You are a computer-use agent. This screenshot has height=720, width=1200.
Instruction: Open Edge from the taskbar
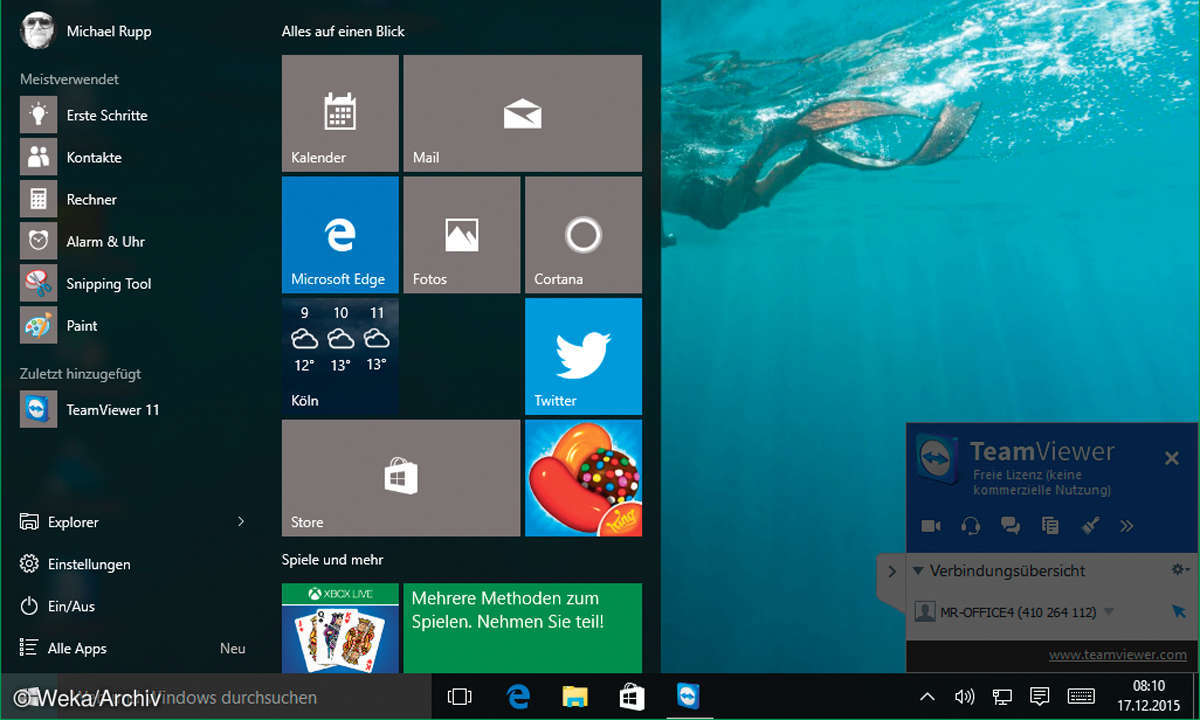coord(518,697)
